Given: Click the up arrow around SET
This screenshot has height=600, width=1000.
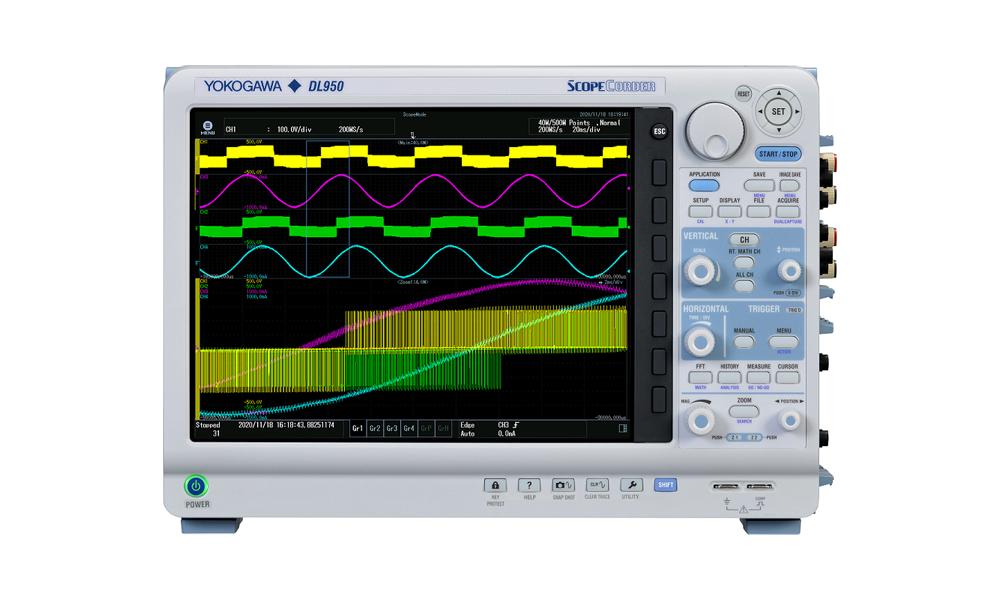Looking at the screenshot, I should coord(779,93).
